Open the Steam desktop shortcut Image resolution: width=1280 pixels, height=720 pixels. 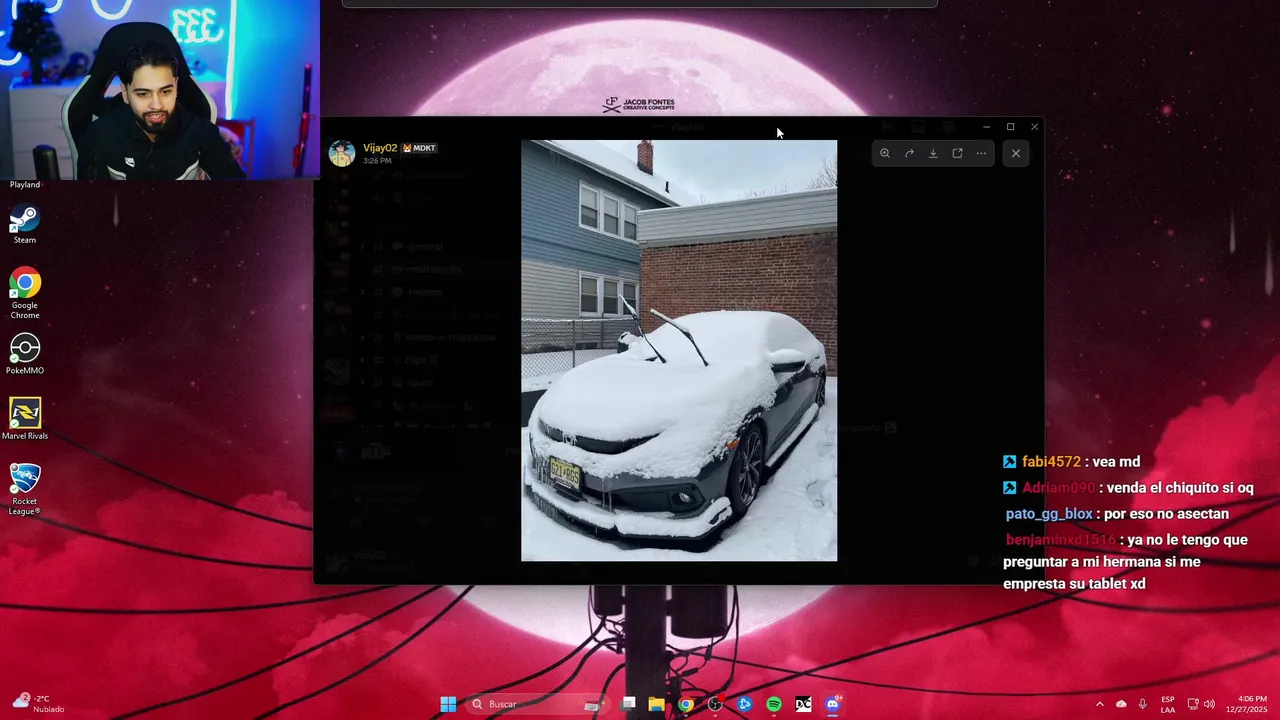25,224
